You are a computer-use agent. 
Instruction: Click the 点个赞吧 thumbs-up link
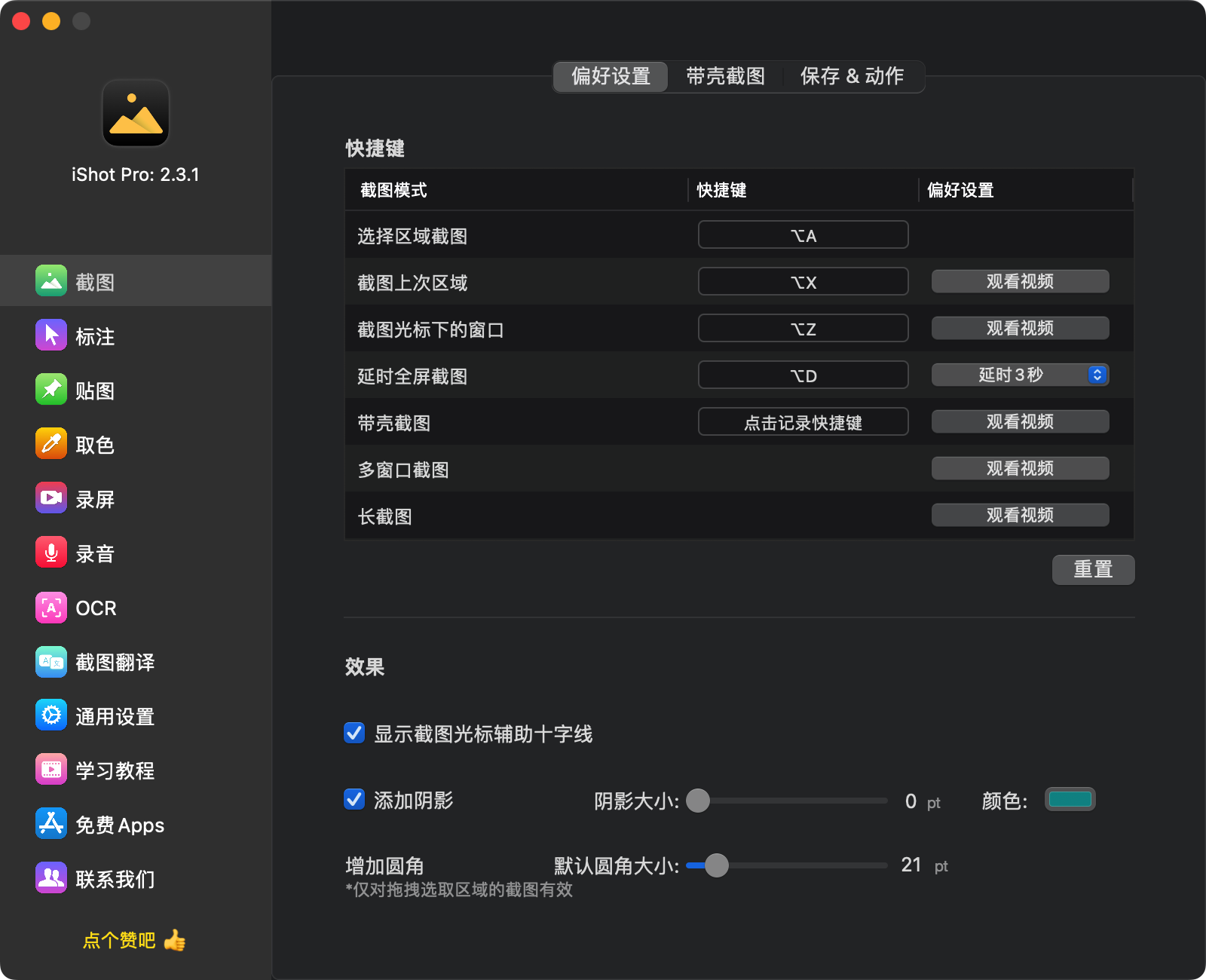pyautogui.click(x=133, y=940)
